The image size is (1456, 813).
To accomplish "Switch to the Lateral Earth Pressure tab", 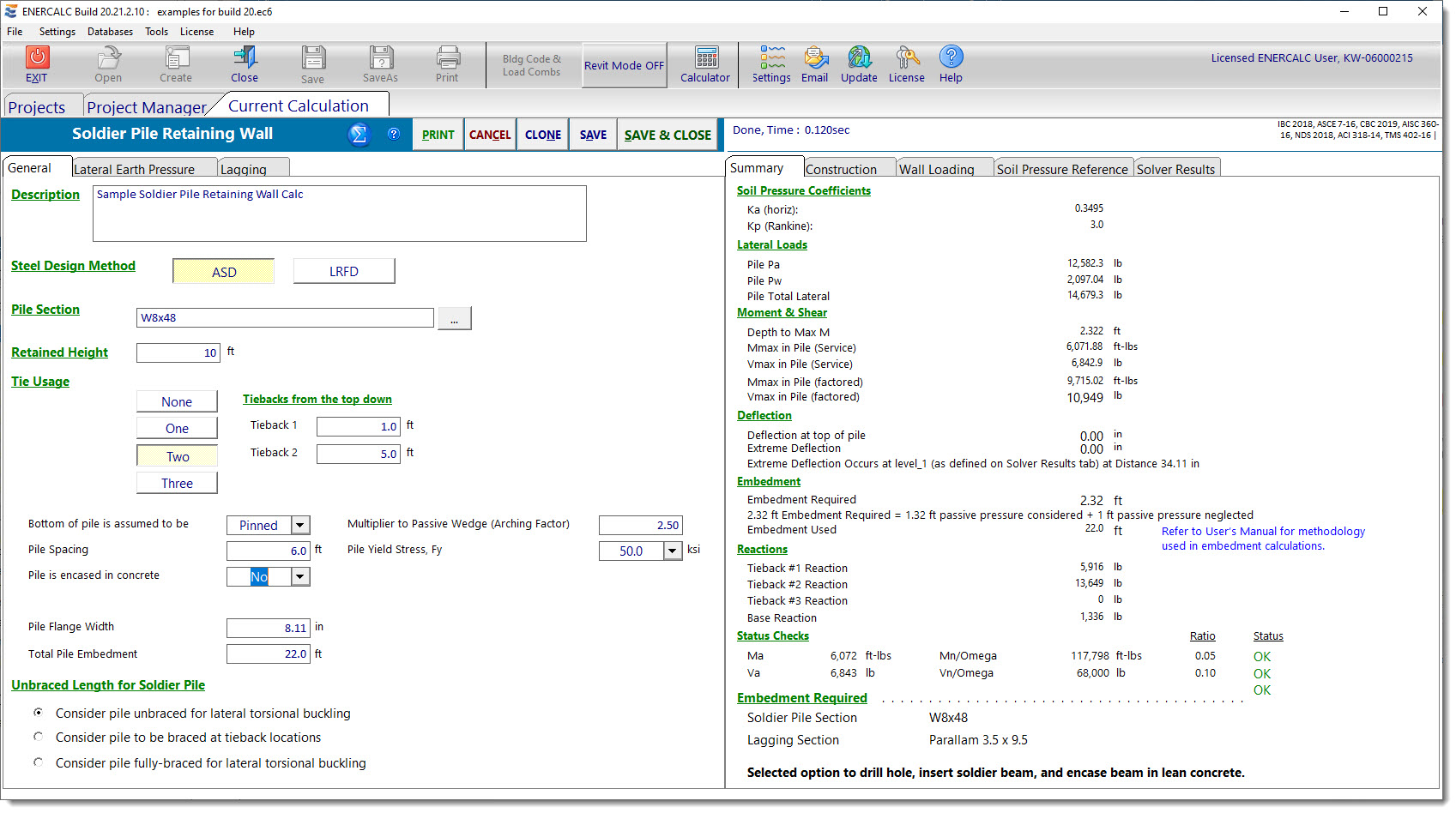I will click(x=134, y=169).
